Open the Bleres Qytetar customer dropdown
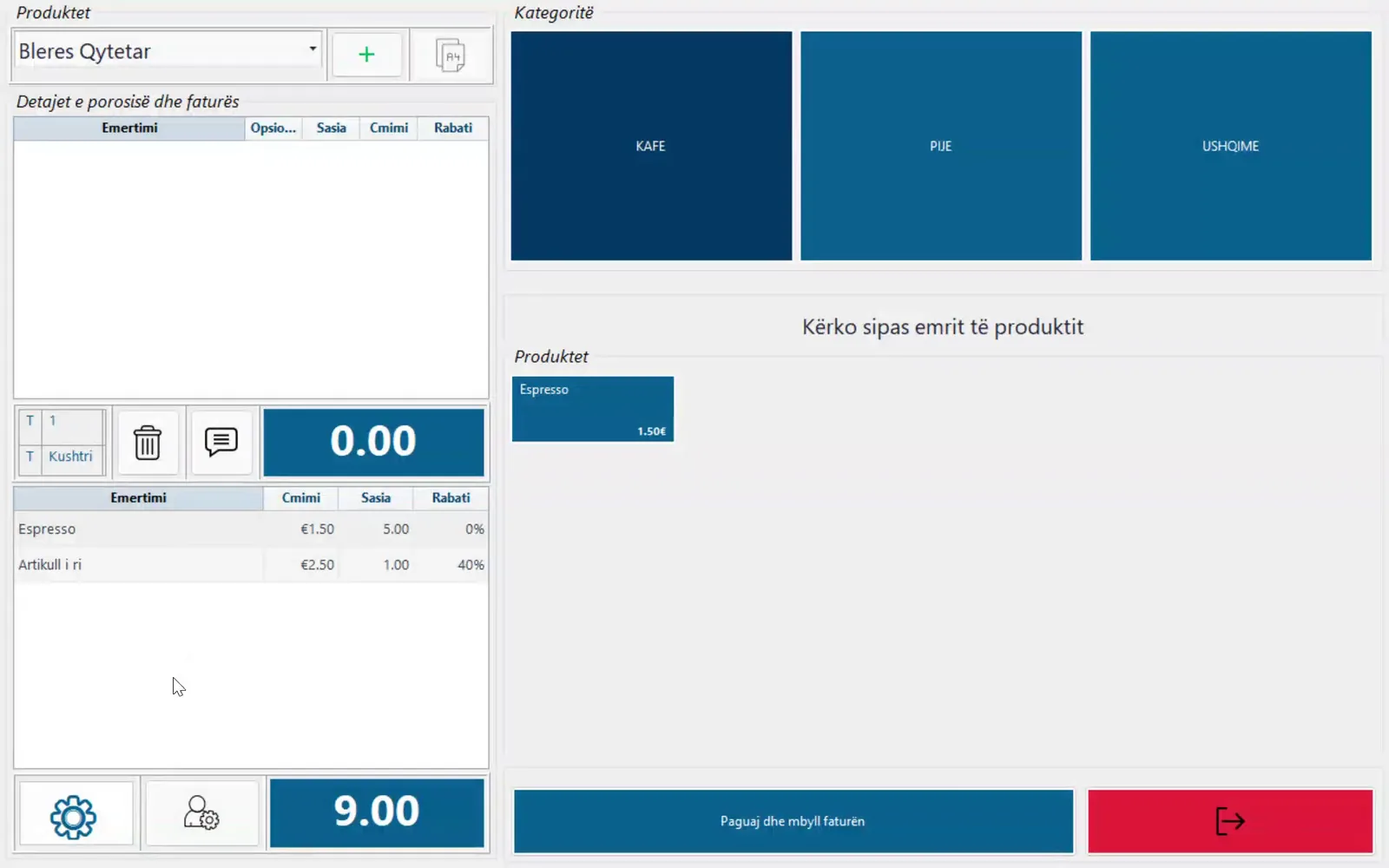The image size is (1389, 868). tap(168, 50)
